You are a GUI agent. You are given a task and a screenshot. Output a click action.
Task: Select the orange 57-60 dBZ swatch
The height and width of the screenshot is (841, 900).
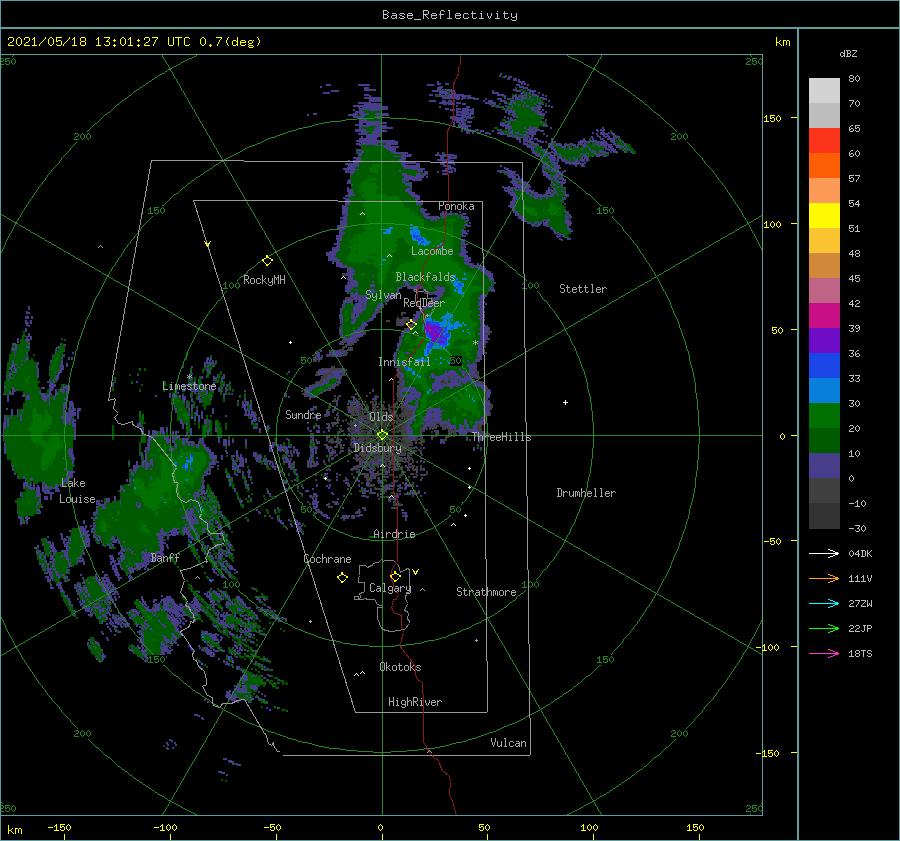824,166
